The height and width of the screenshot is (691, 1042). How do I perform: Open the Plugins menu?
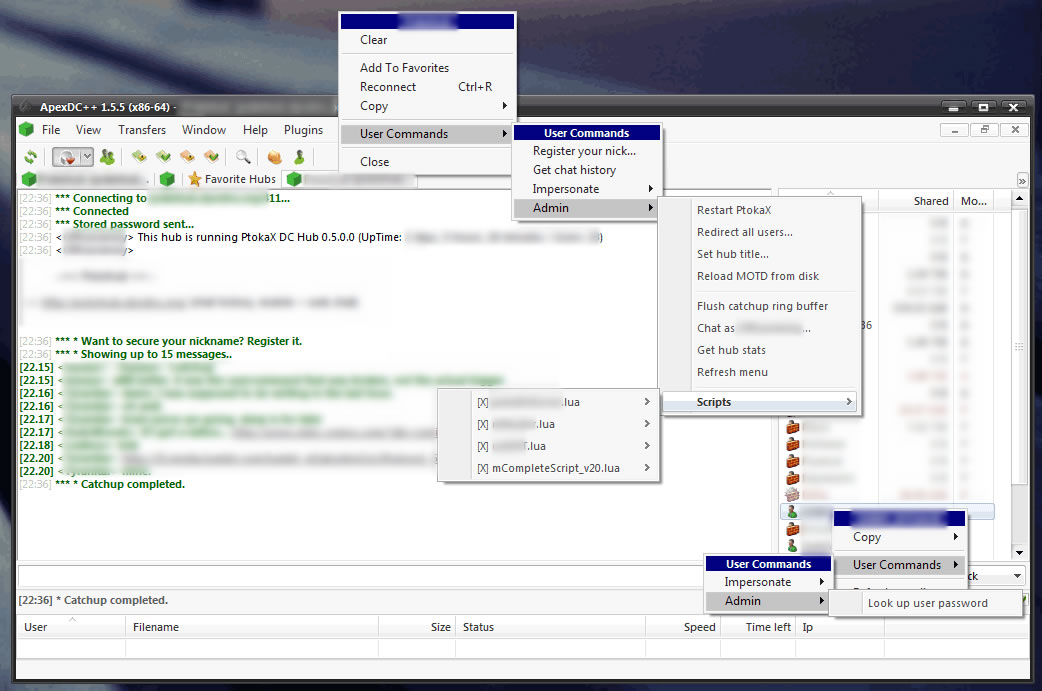point(304,130)
